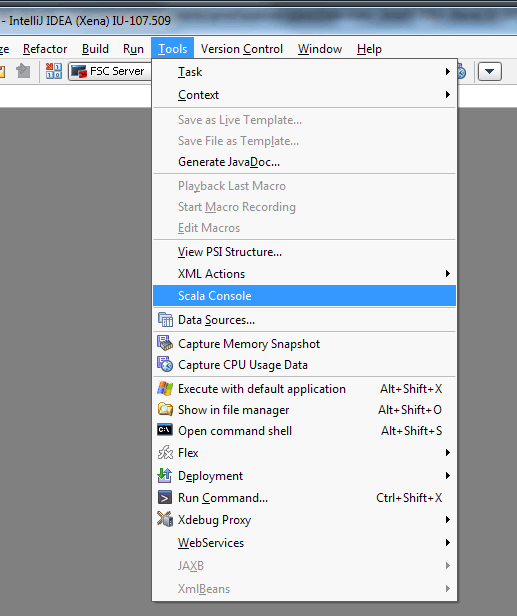The image size is (517, 616).
Task: Click the Xdebug Proxy icon
Action: pos(165,519)
